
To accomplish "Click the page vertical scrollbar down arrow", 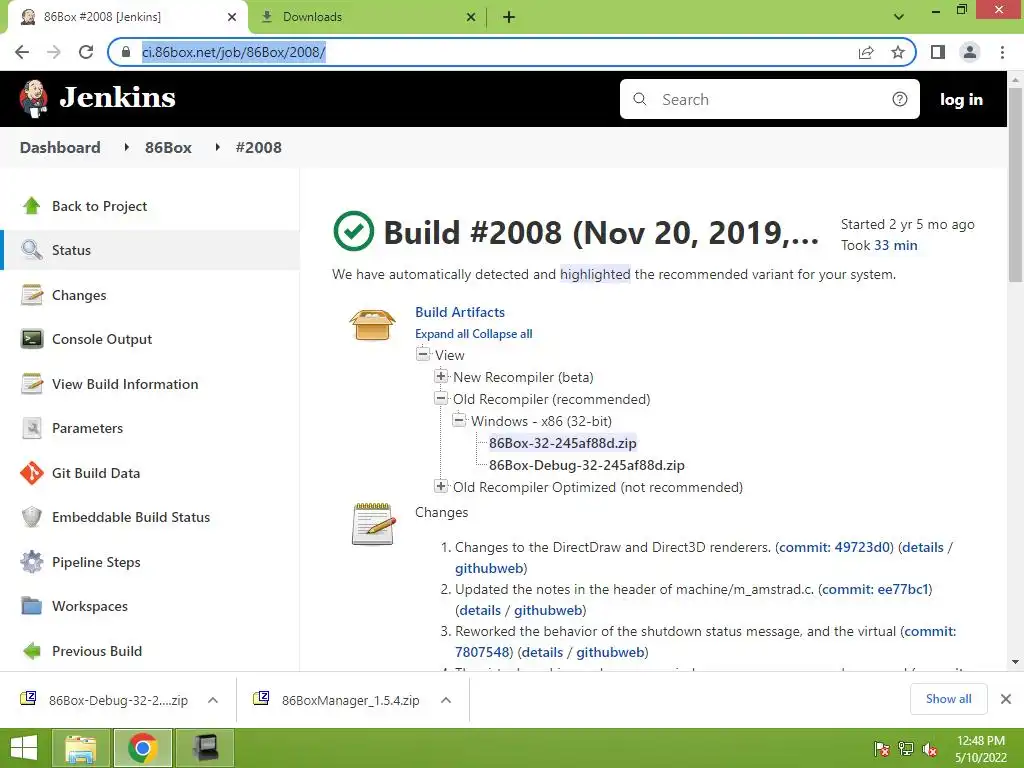I will (x=1016, y=662).
